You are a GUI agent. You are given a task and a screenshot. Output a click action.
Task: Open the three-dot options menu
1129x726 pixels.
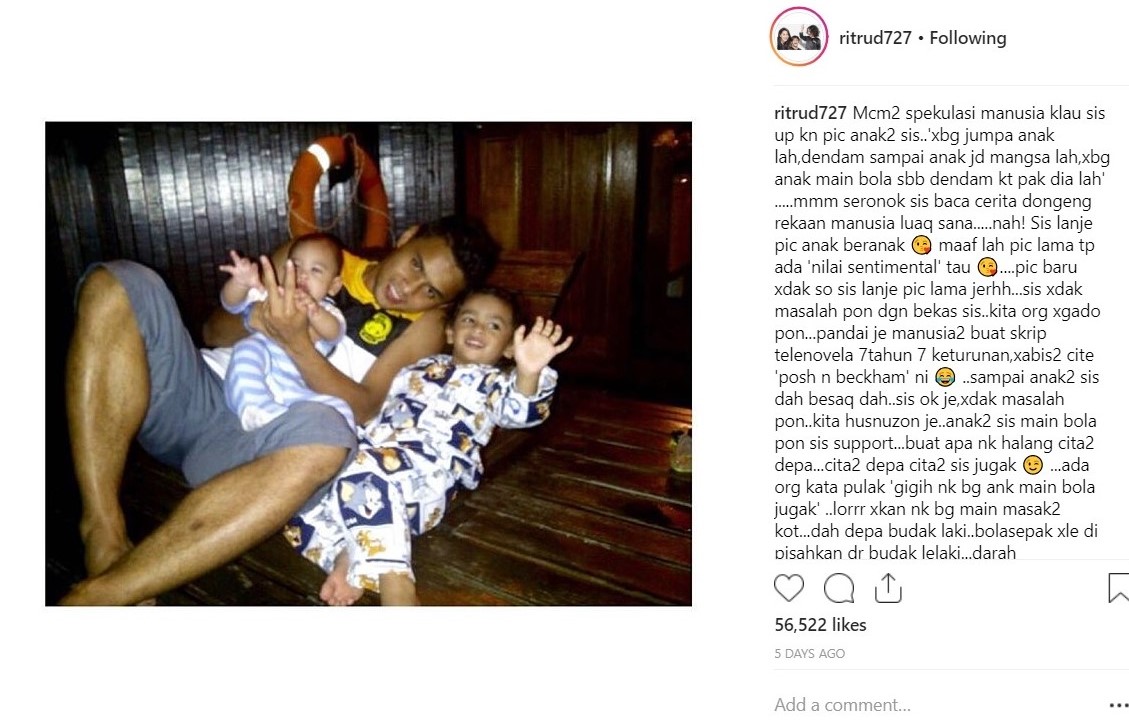pyautogui.click(x=1118, y=706)
